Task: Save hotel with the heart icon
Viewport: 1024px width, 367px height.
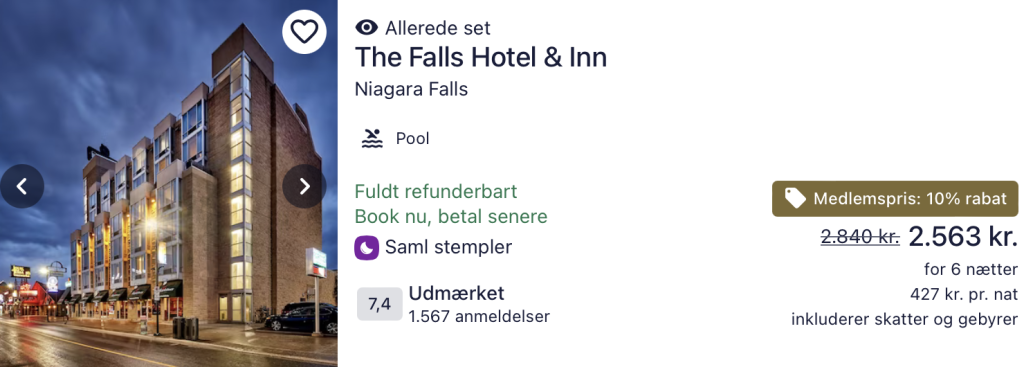Action: [304, 31]
